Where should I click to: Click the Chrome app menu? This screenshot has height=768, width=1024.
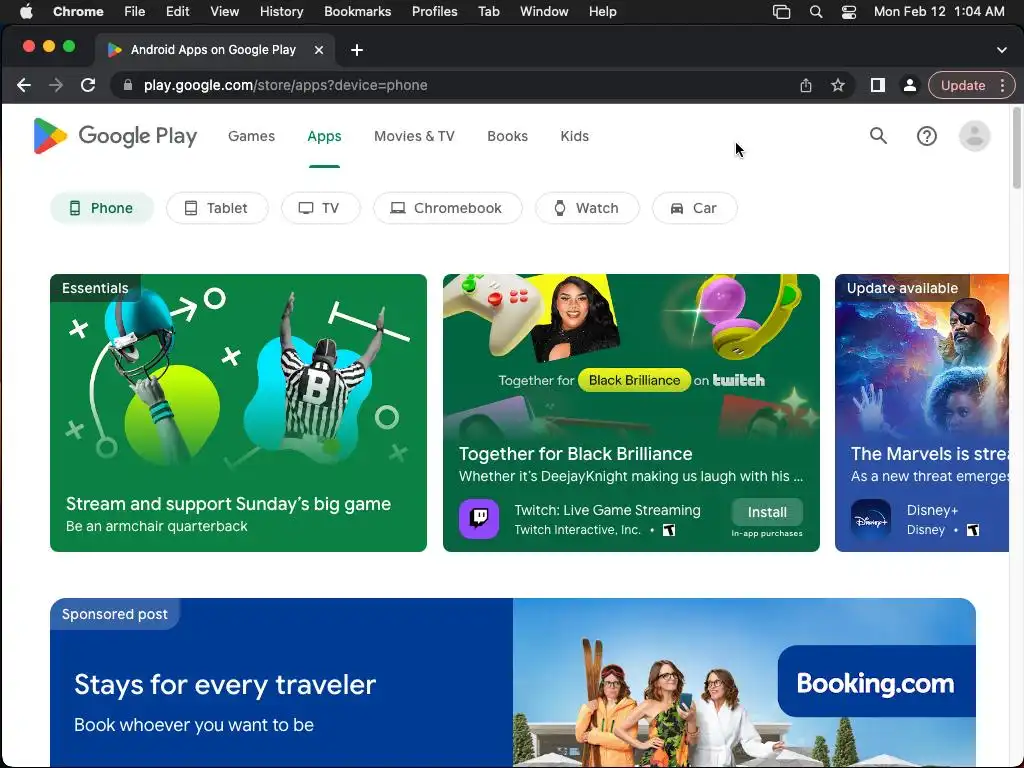pyautogui.click(x=78, y=11)
